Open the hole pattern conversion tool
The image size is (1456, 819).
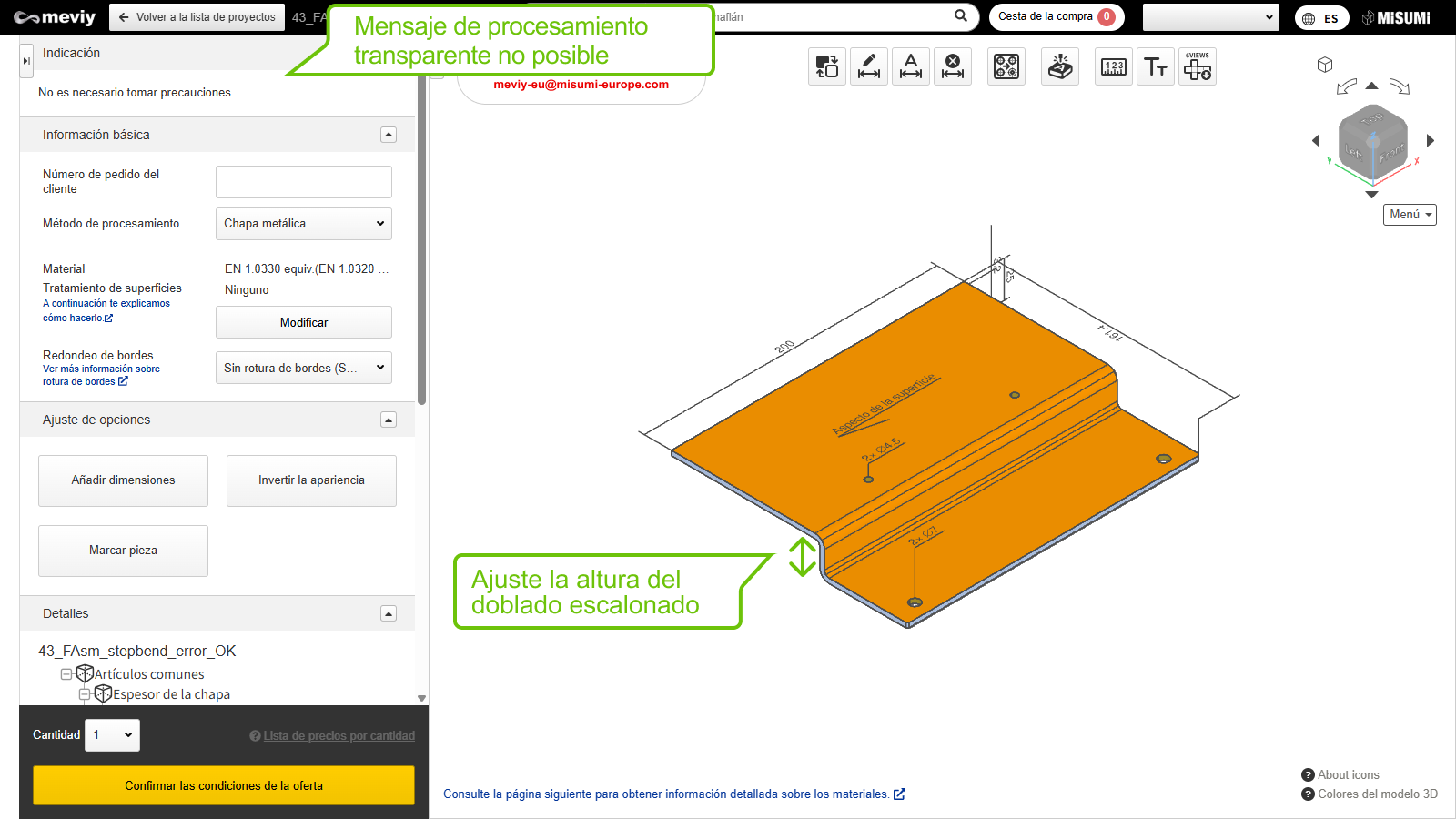tap(1006, 66)
